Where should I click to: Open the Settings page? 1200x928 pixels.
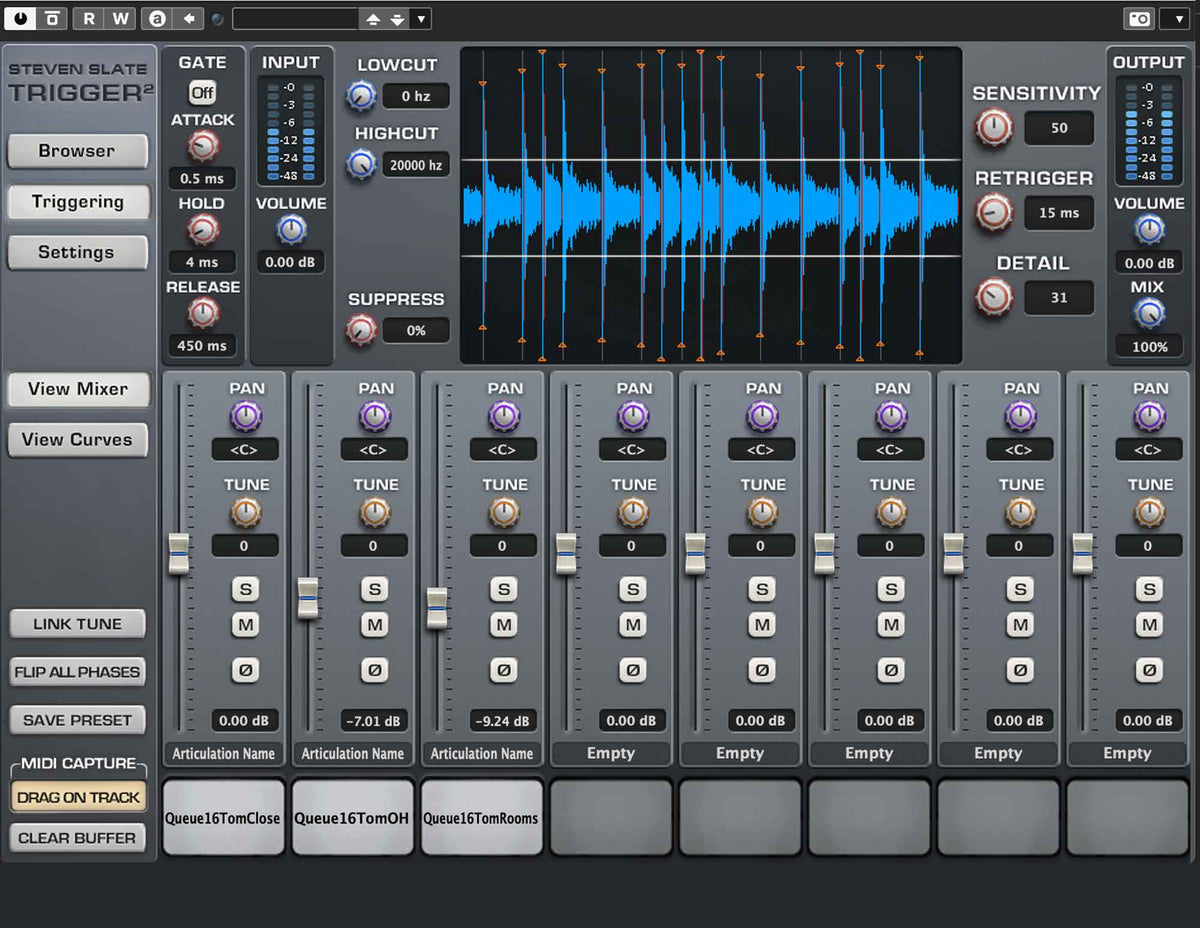click(x=77, y=253)
